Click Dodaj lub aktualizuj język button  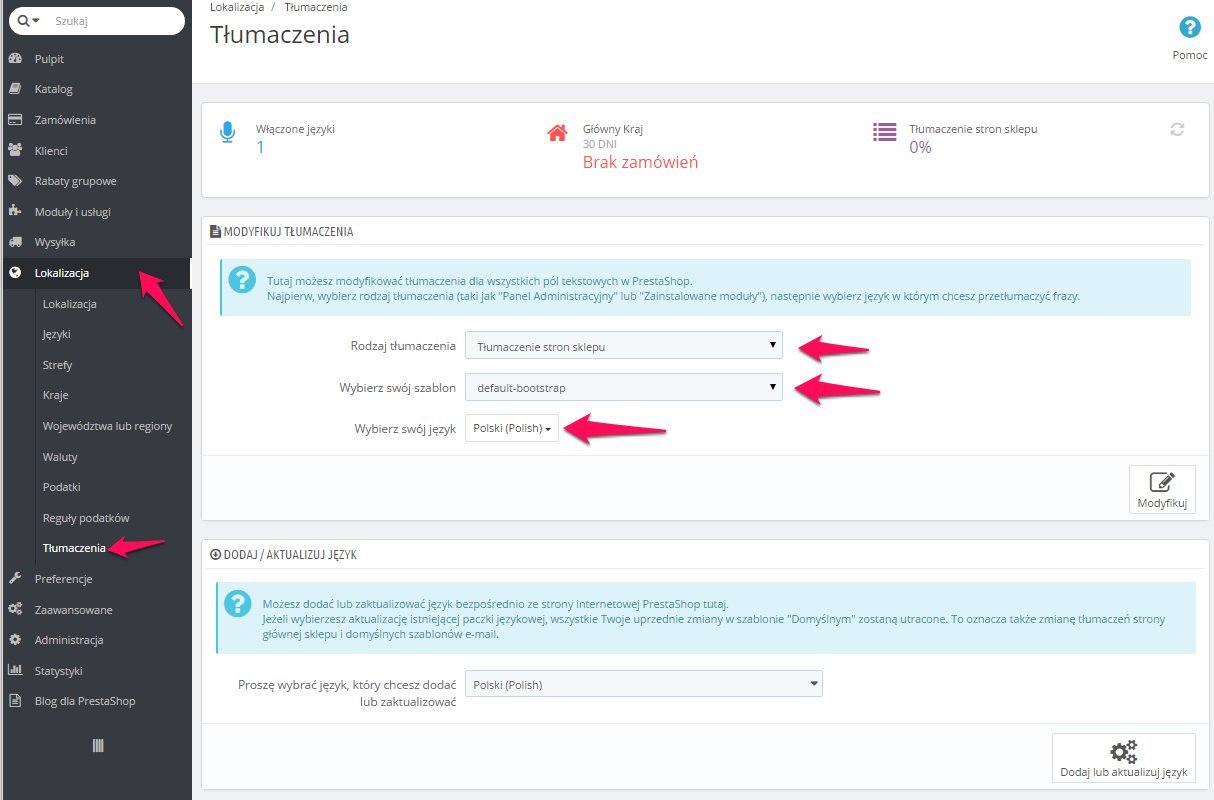1124,758
